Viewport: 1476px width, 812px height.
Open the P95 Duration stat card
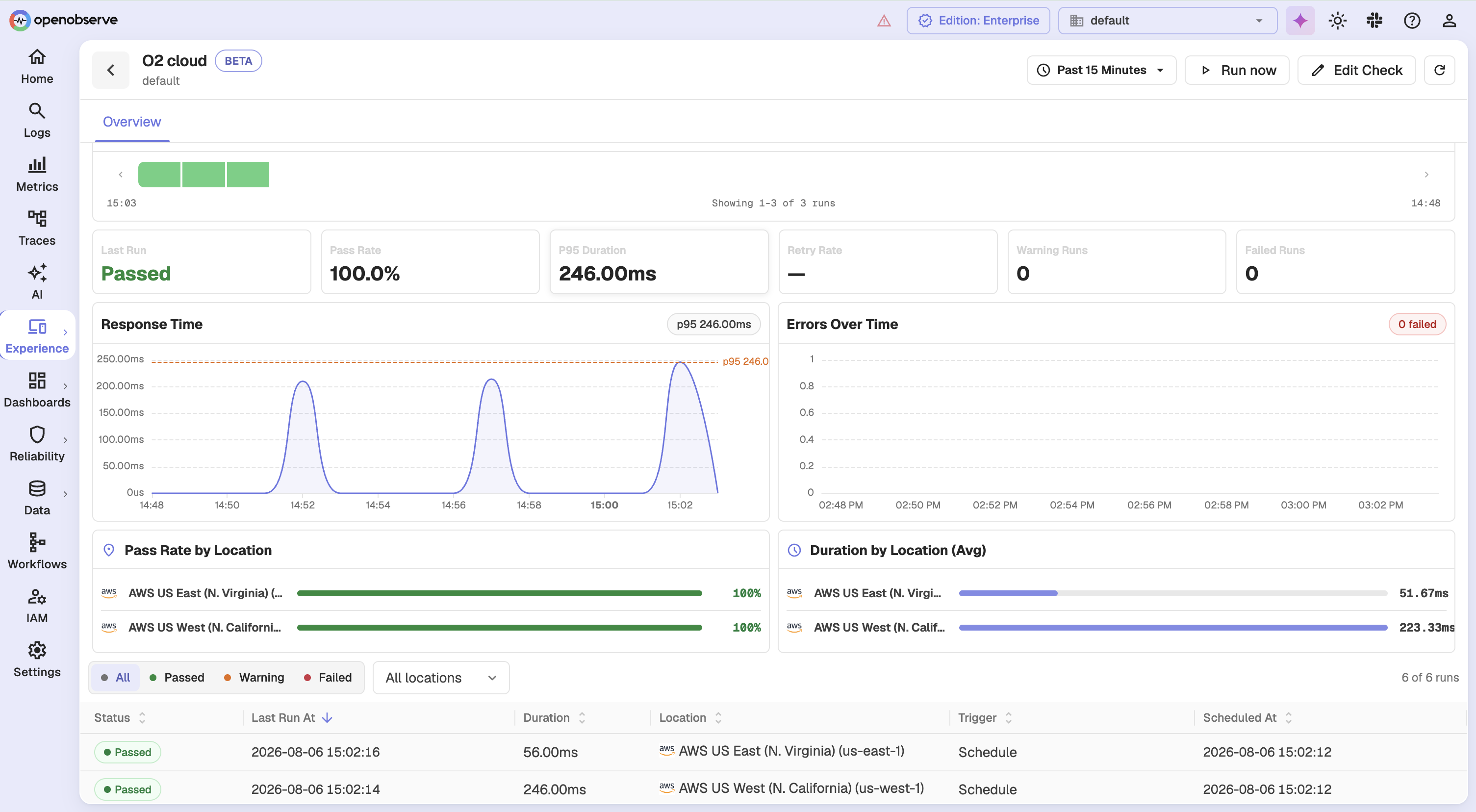[x=659, y=262]
